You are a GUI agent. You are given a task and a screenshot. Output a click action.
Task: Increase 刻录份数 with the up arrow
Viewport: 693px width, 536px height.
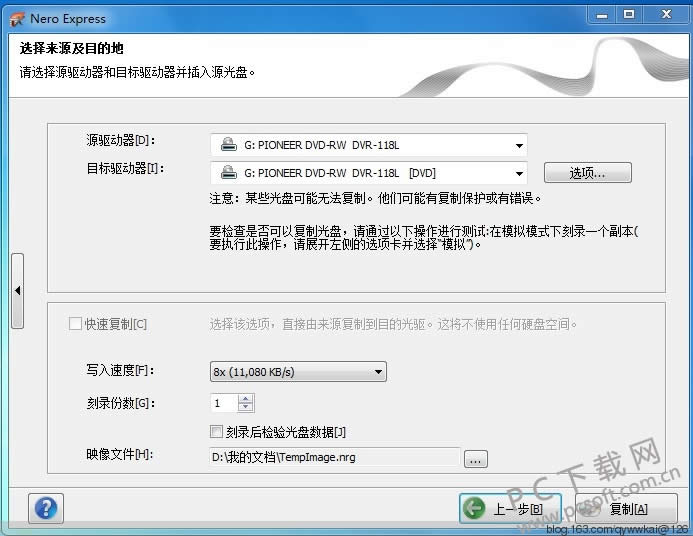tap(247, 398)
